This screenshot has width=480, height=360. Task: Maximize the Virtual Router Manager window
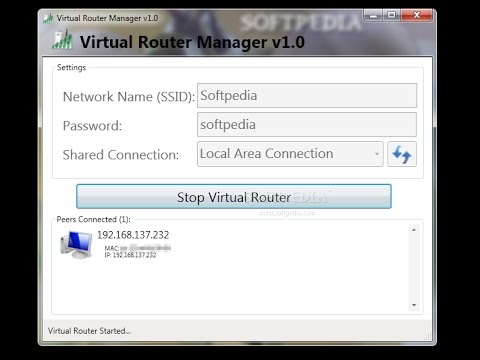coord(392,15)
